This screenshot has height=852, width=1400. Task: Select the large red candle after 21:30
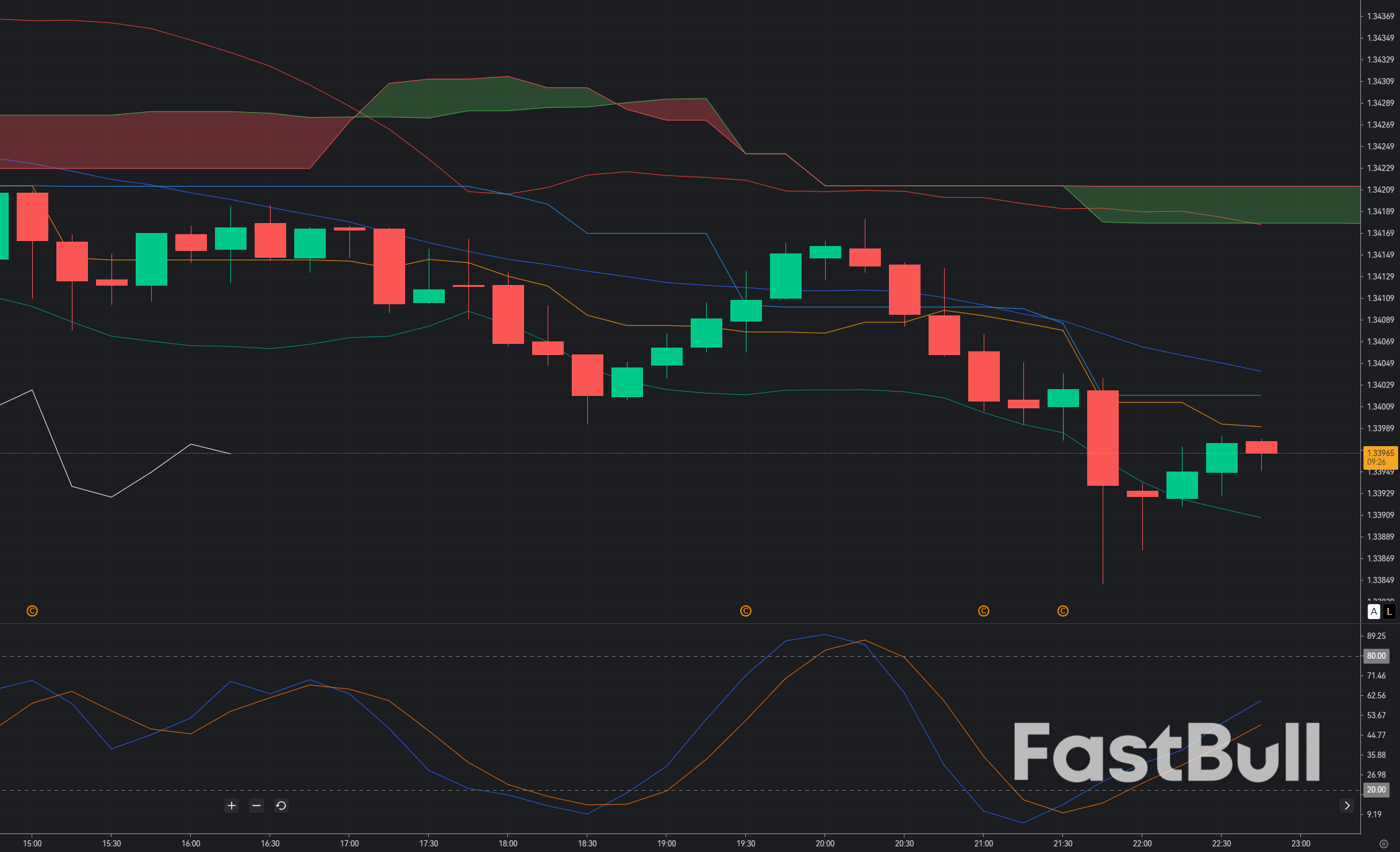tap(1103, 438)
